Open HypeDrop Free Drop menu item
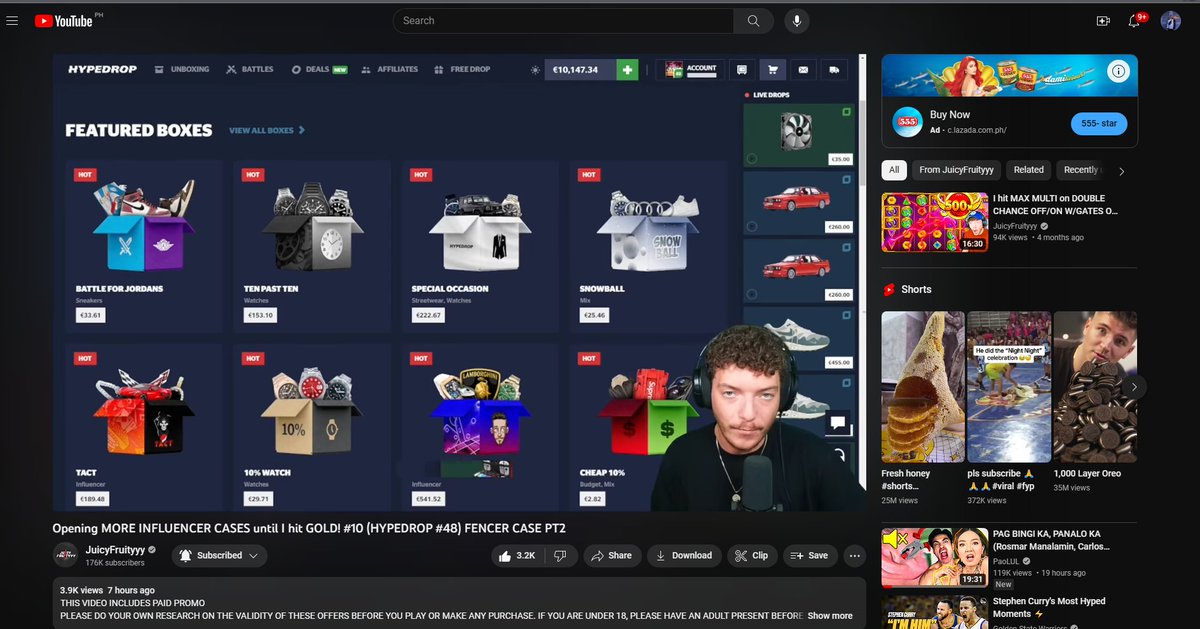The width and height of the screenshot is (1200, 629). tap(463, 70)
